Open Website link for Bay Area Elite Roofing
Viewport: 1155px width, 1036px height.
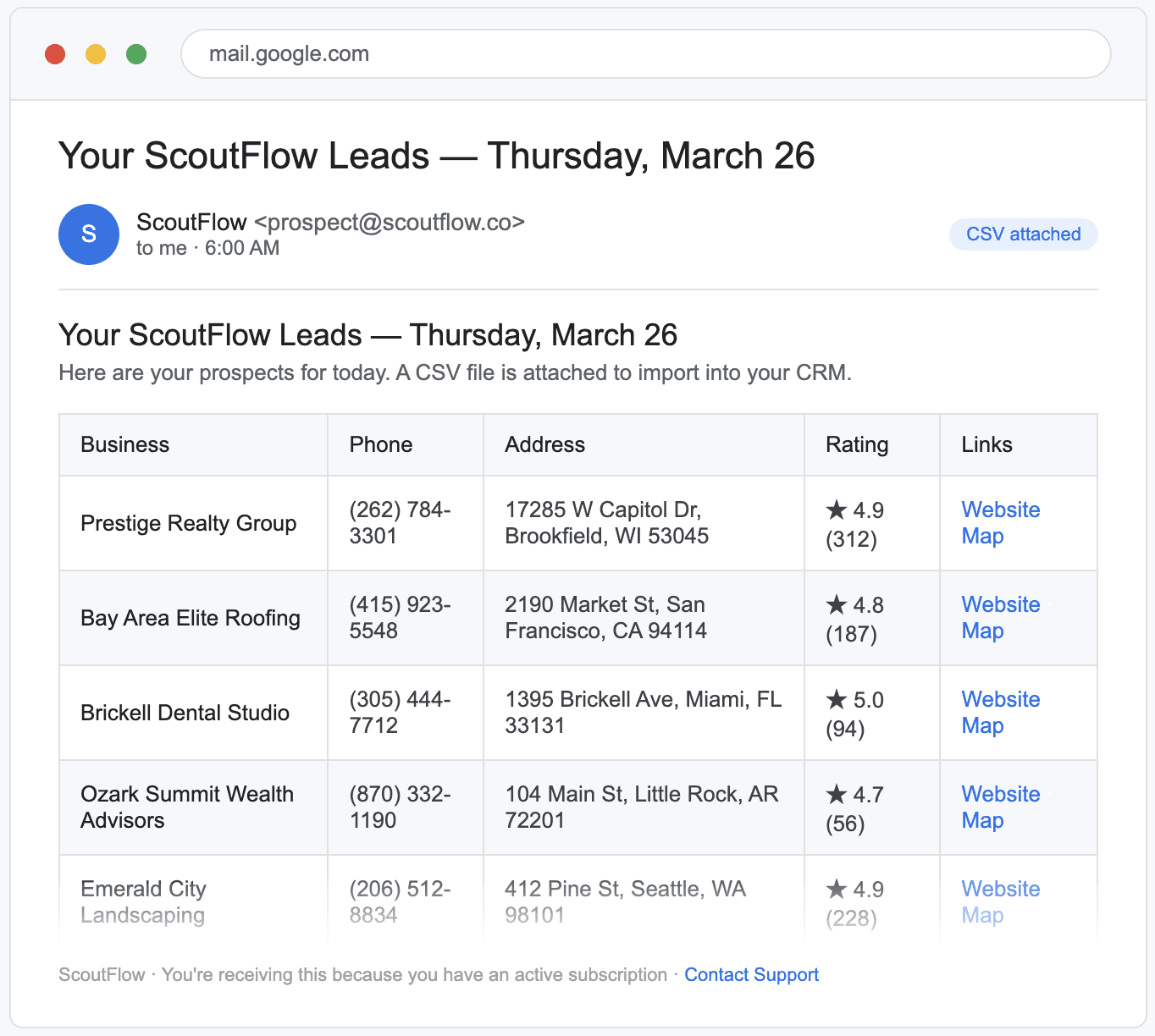pyautogui.click(x=1001, y=604)
